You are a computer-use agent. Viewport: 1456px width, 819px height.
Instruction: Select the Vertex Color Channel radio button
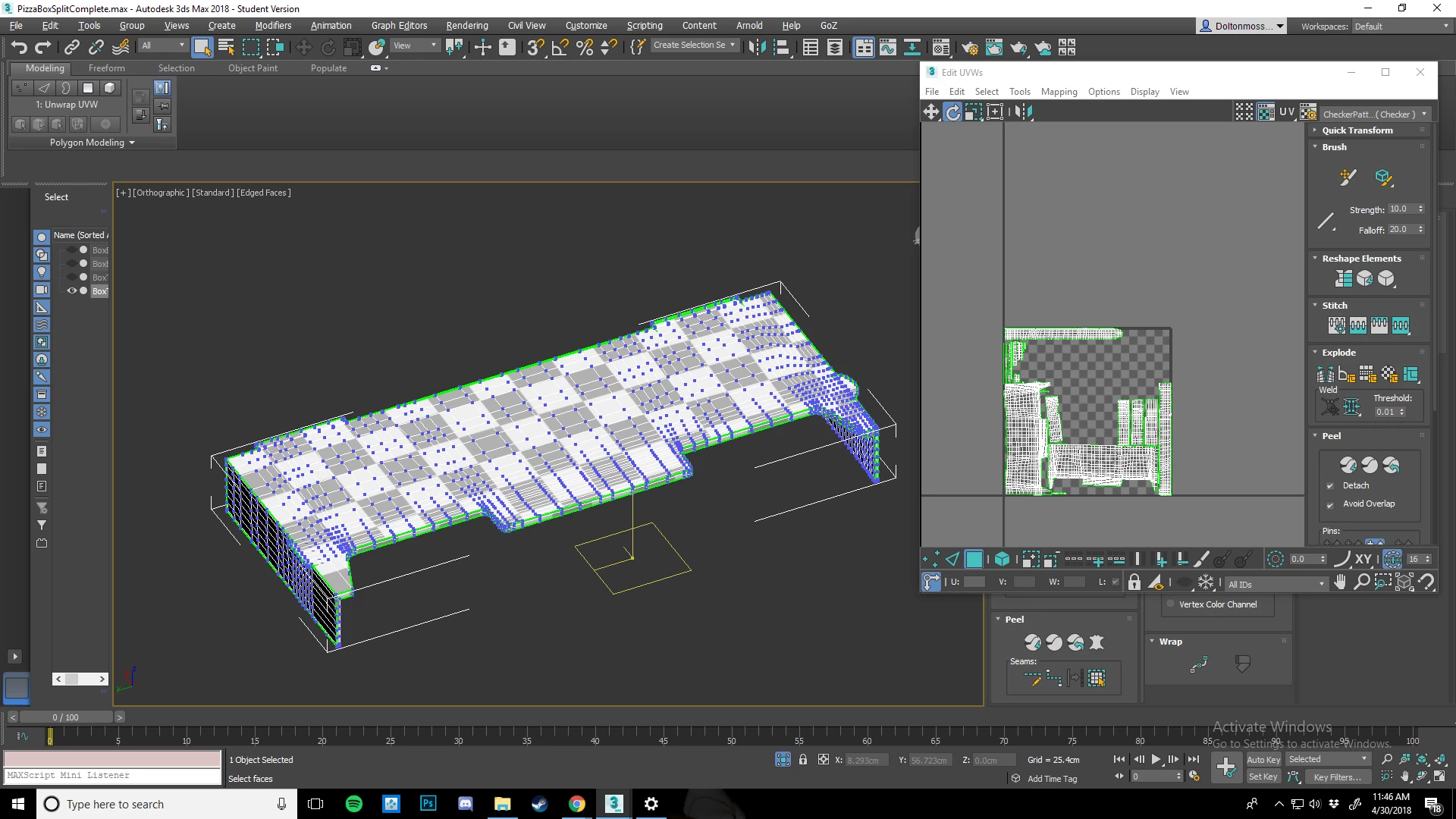(1171, 604)
